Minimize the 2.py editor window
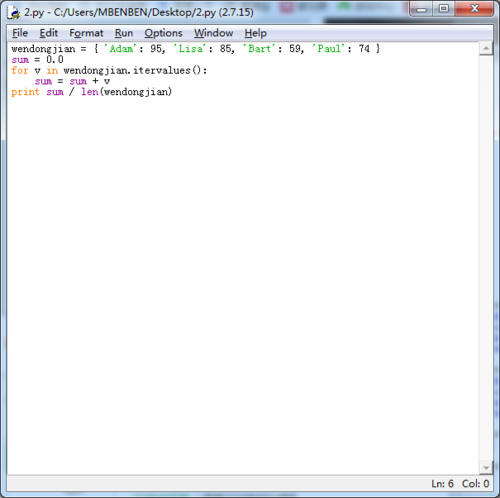 (421, 9)
